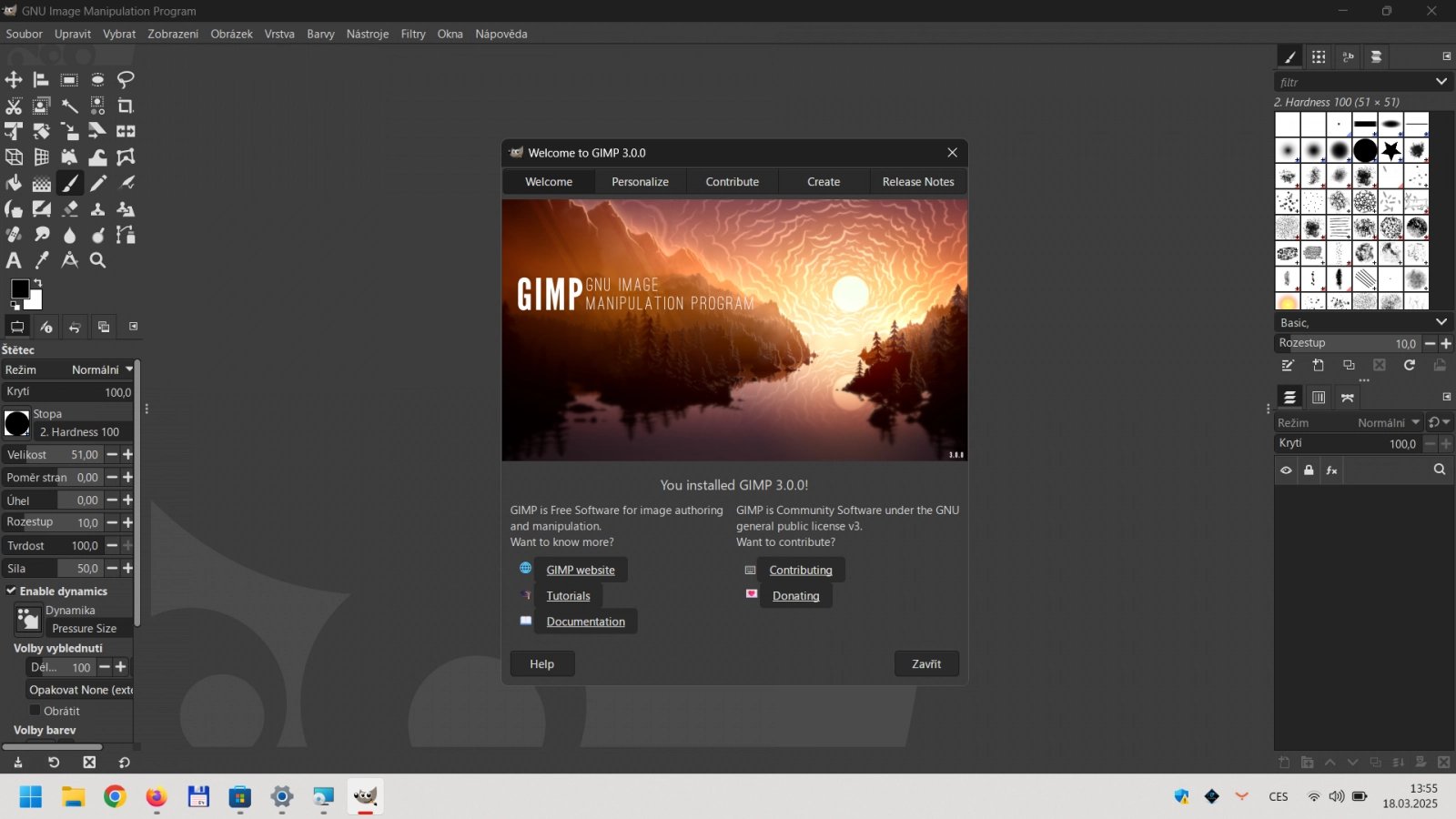The image size is (1456, 819).
Task: Open the Donating link
Action: point(796,596)
